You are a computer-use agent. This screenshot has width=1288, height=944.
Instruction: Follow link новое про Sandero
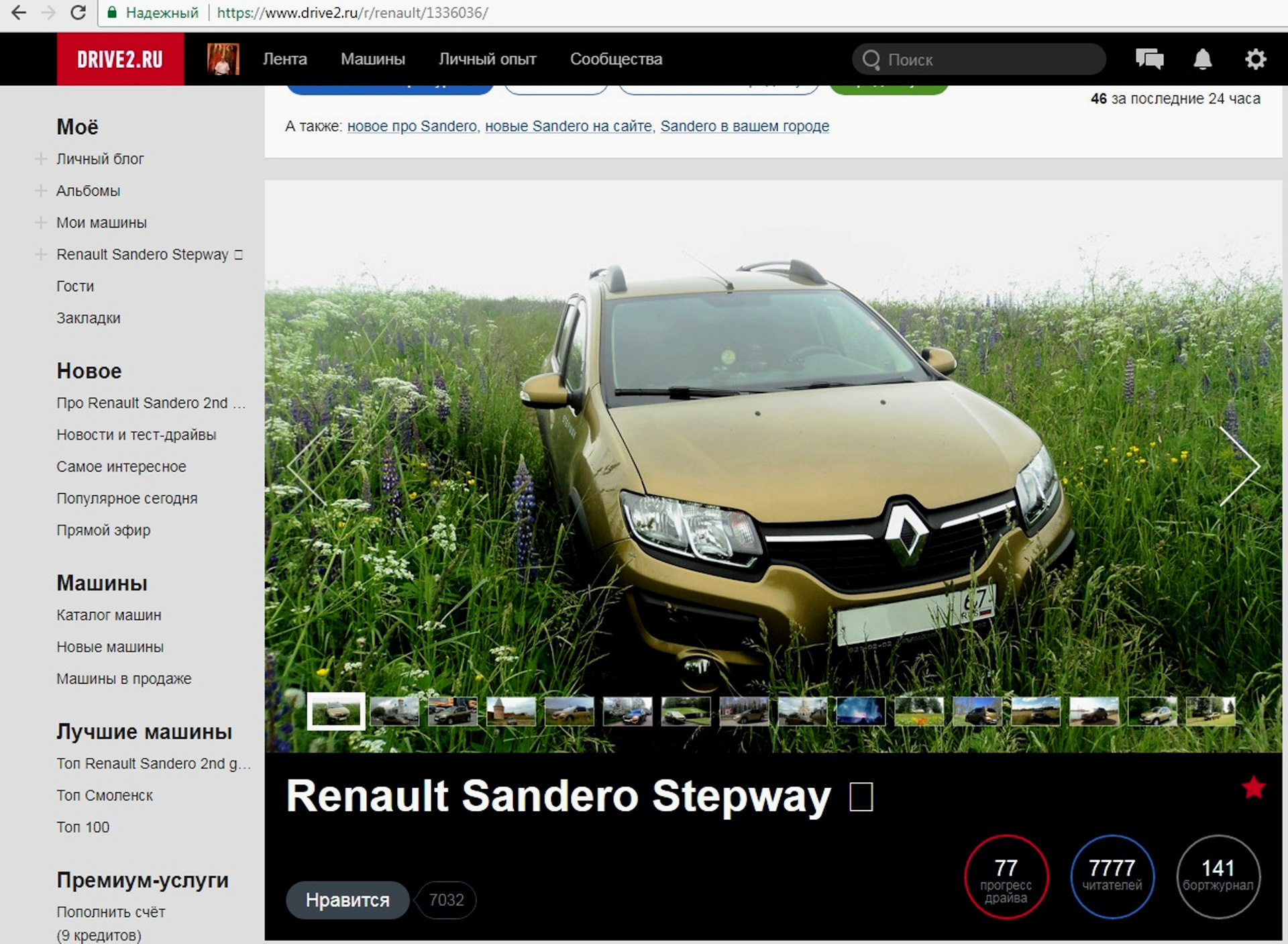pyautogui.click(x=412, y=126)
